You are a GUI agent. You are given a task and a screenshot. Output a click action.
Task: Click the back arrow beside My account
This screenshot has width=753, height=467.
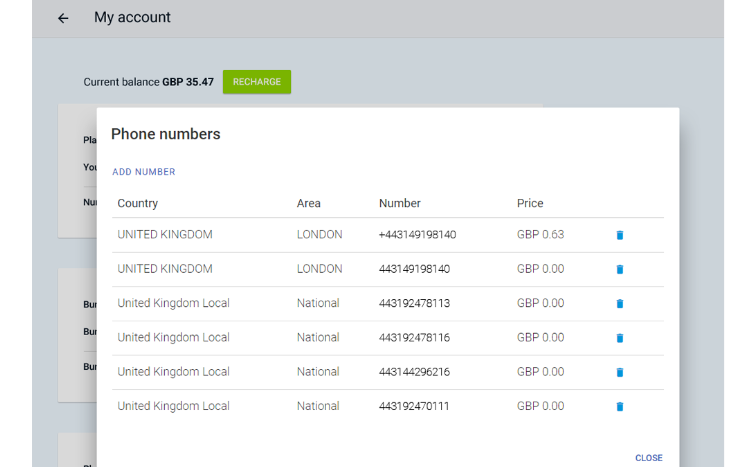coord(63,18)
